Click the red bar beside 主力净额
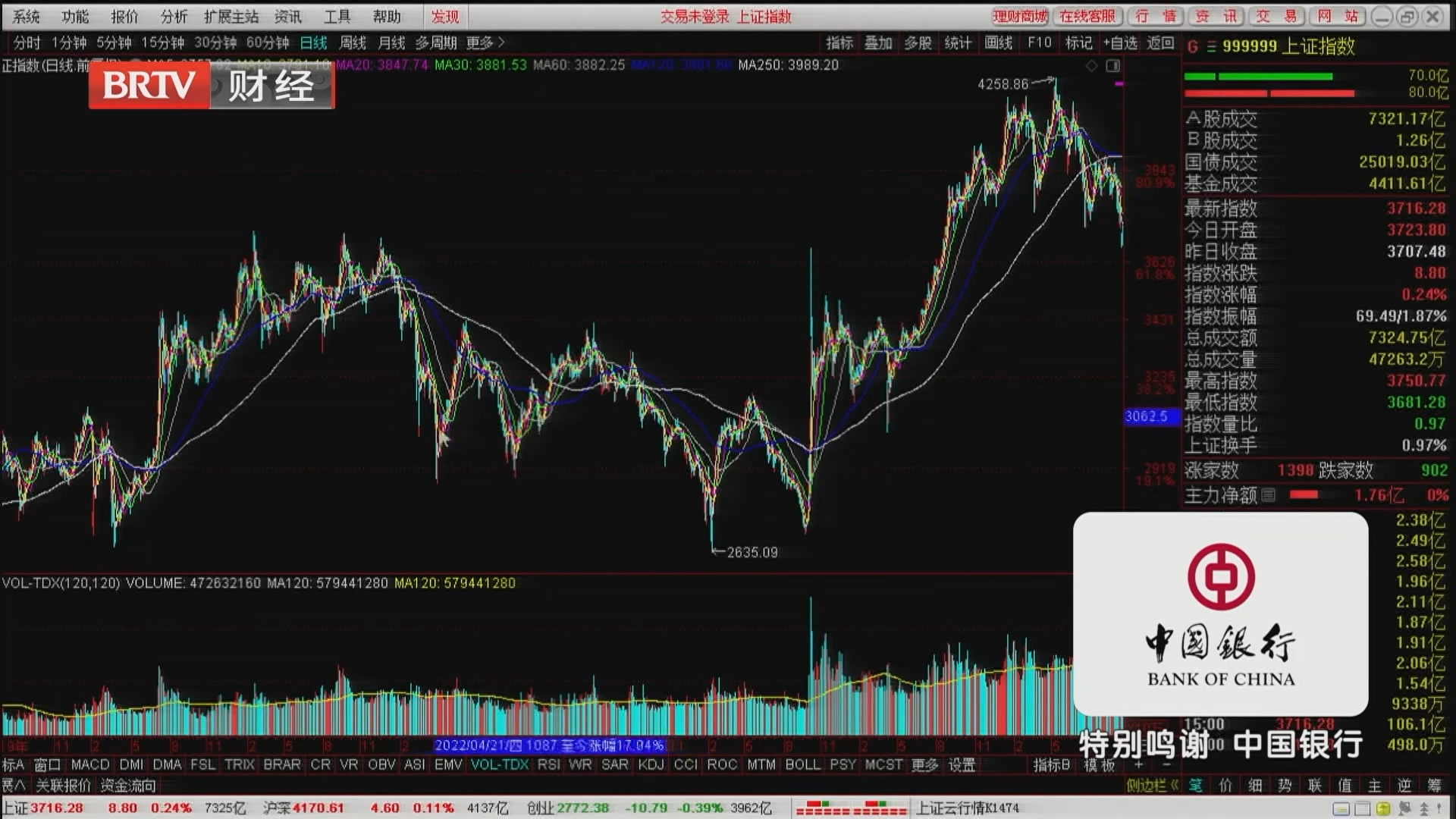1456x819 pixels. (x=1304, y=495)
